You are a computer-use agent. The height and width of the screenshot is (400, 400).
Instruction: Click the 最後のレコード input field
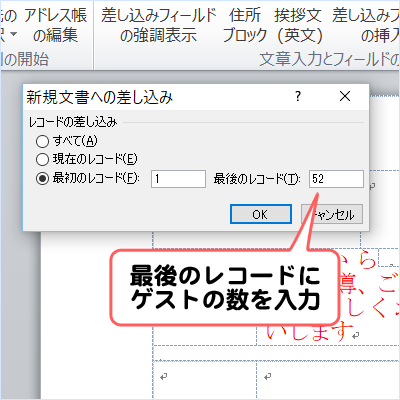point(336,179)
